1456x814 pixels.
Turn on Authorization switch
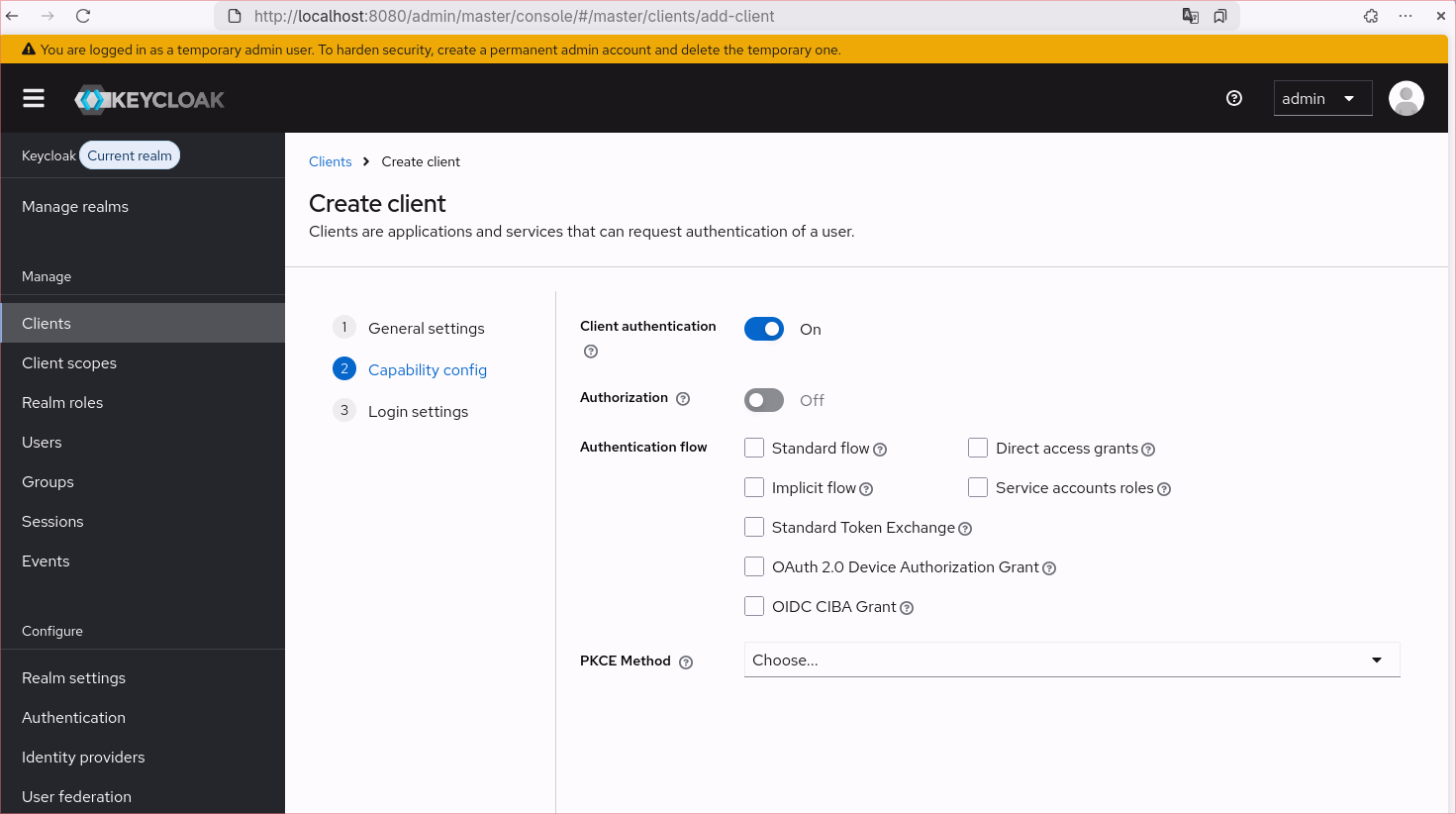(764, 400)
